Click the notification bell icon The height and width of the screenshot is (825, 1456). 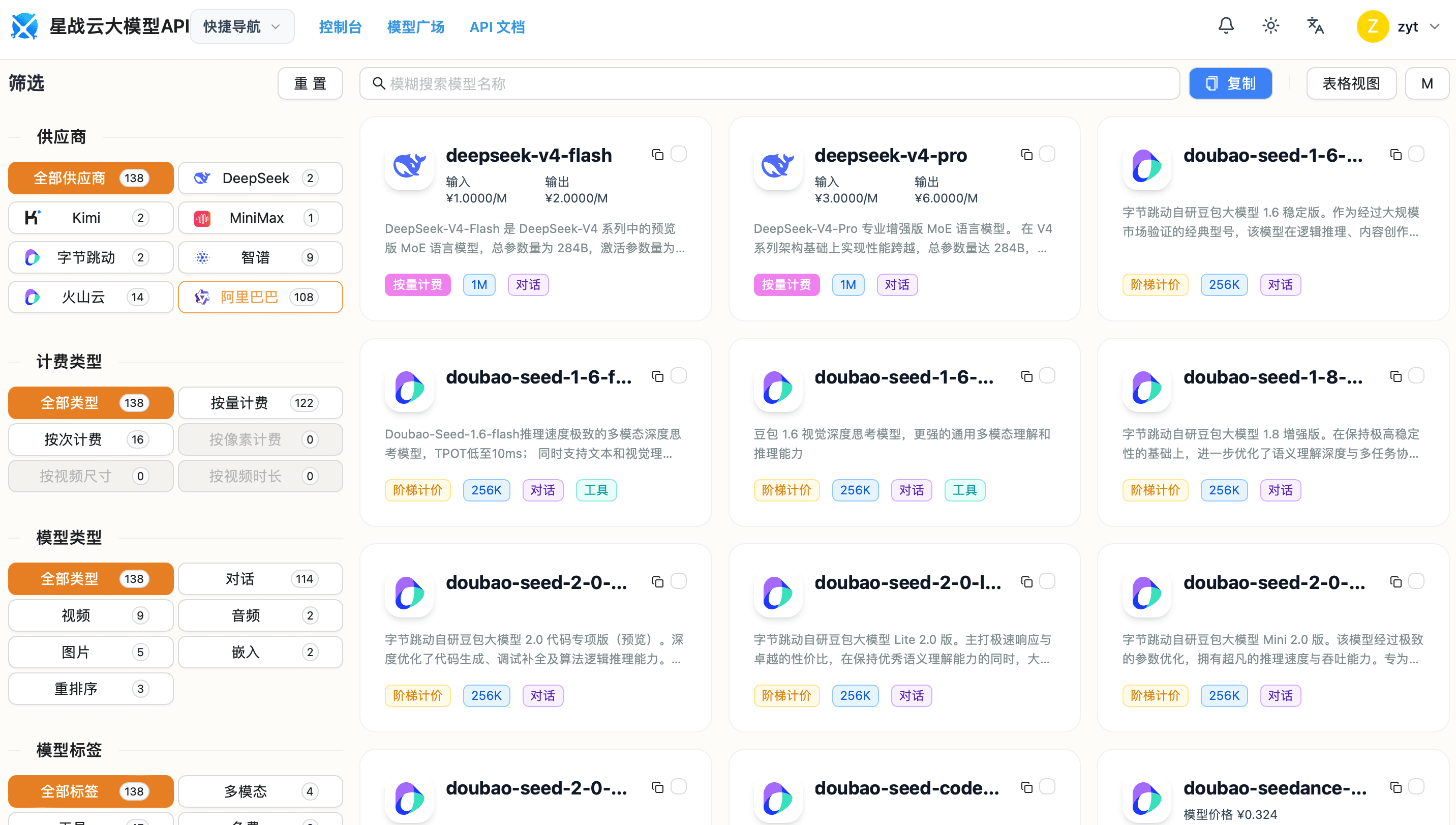pyautogui.click(x=1226, y=26)
